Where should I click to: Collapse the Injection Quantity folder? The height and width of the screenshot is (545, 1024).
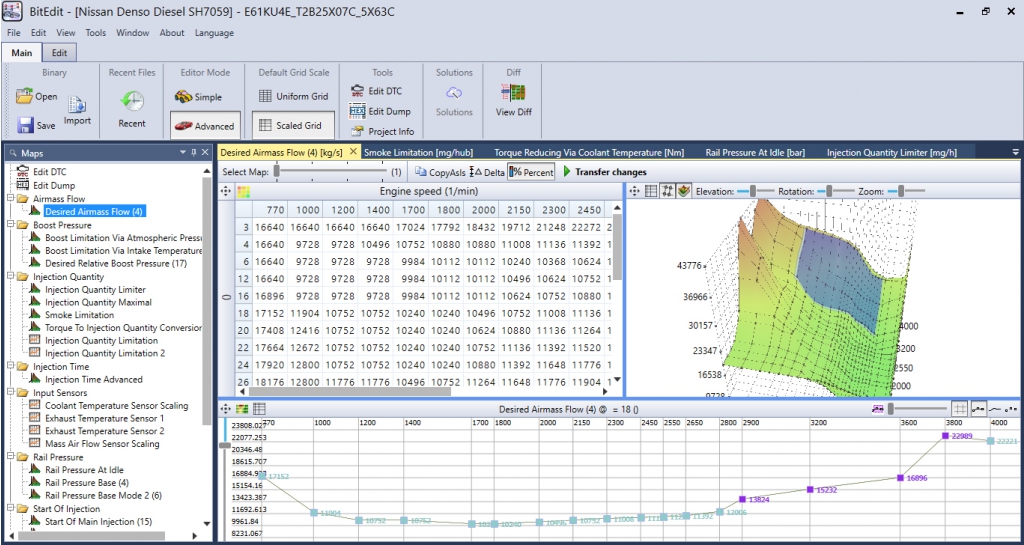(x=11, y=277)
